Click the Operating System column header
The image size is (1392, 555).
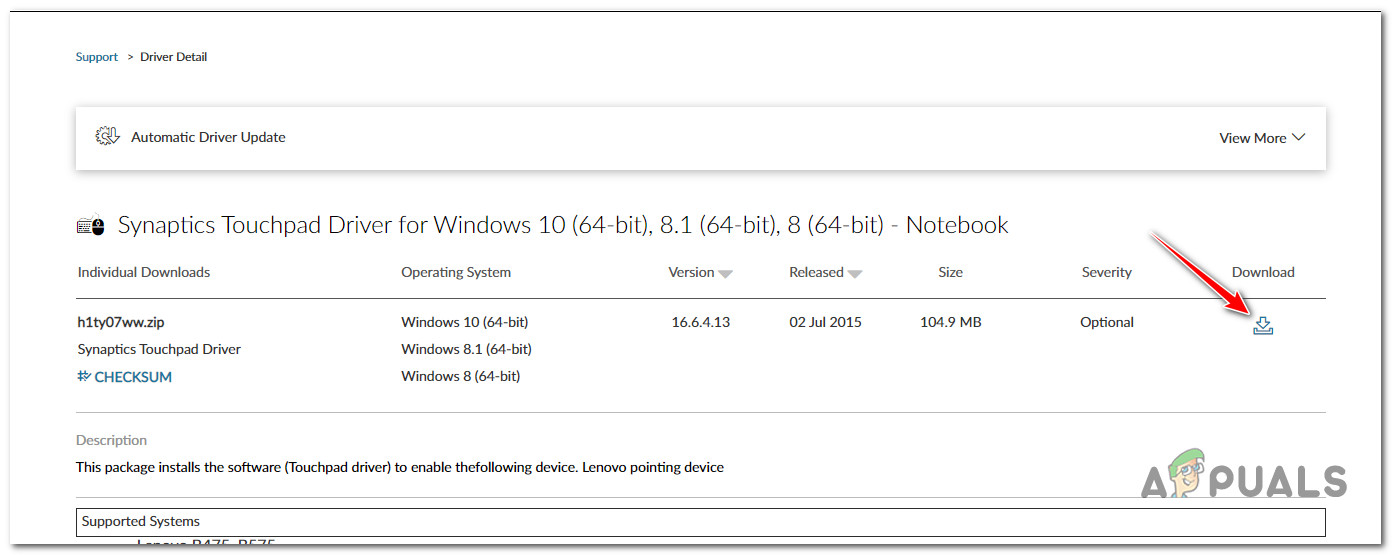pos(456,272)
